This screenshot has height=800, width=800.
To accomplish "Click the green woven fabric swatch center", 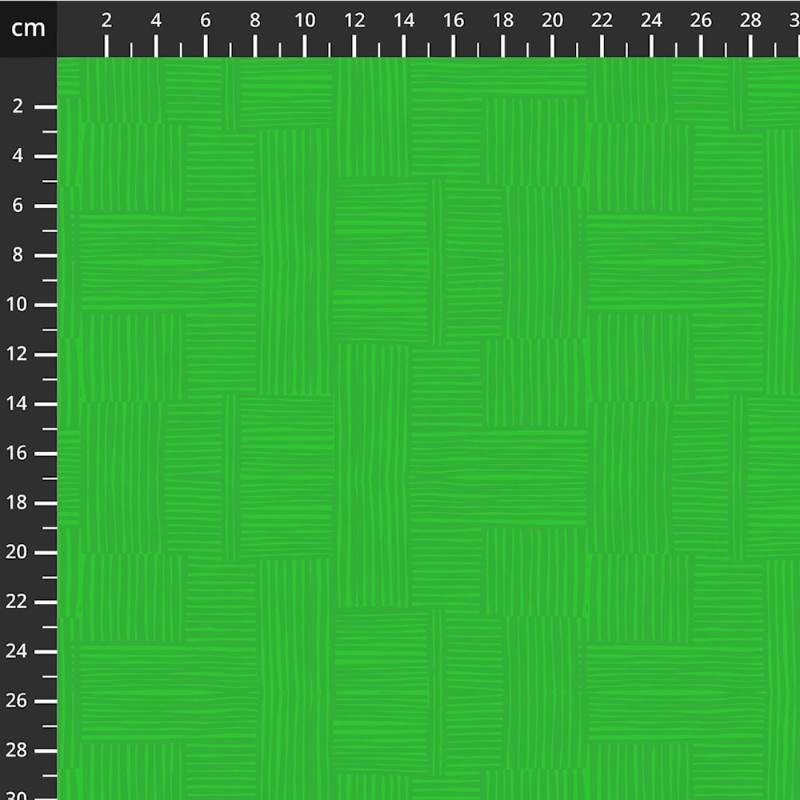I will click(428, 428).
